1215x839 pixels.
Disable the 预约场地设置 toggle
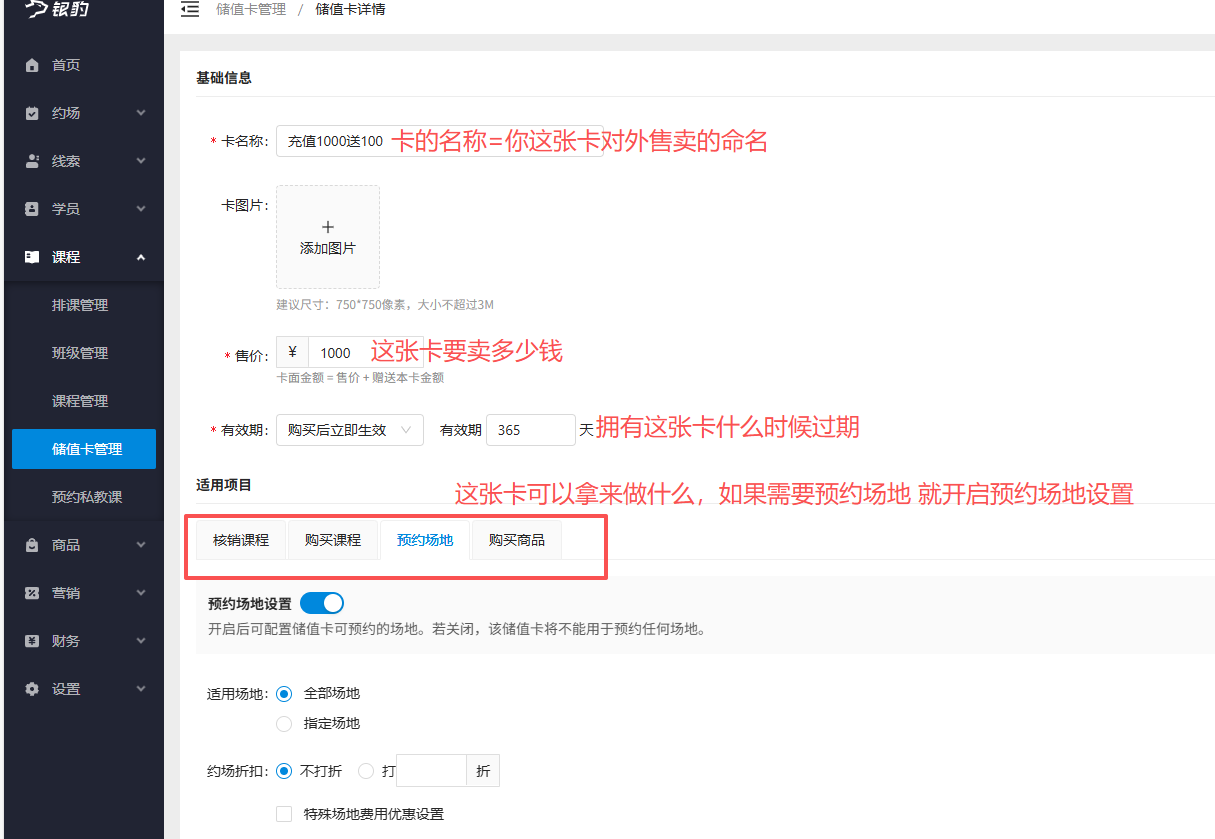321,603
